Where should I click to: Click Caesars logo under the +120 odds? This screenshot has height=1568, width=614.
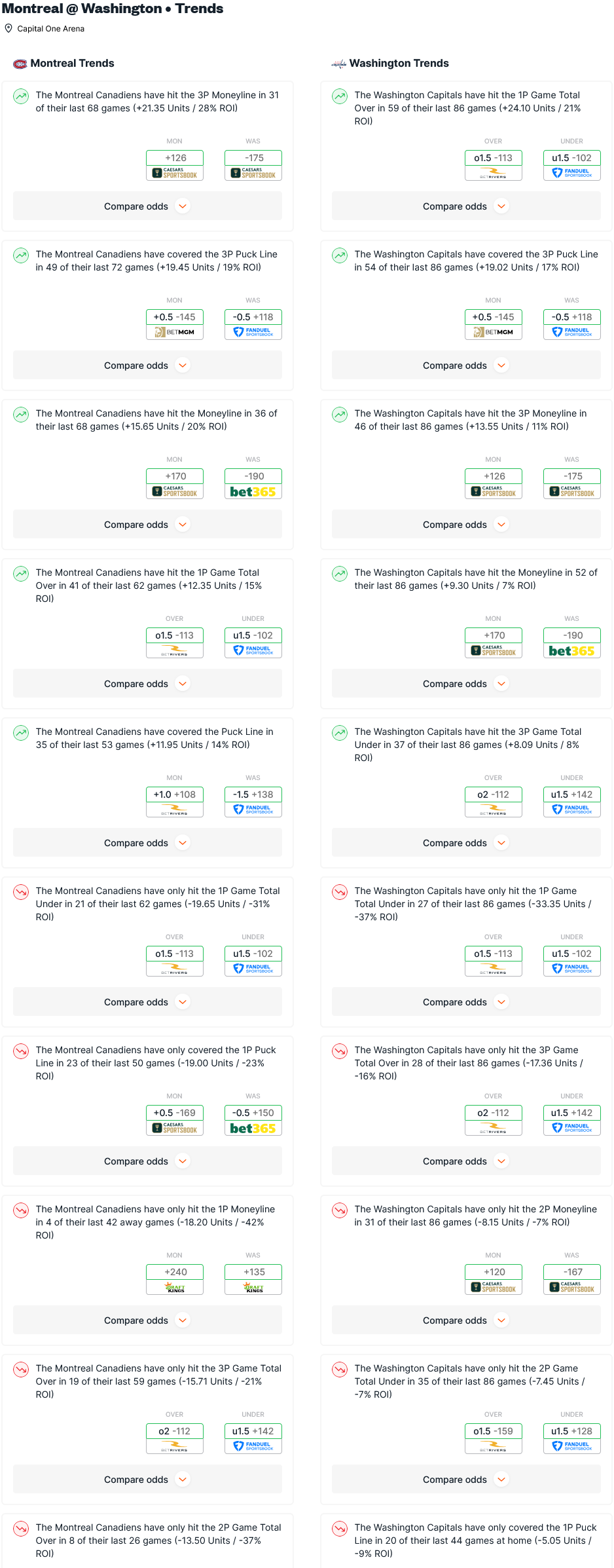click(494, 1288)
